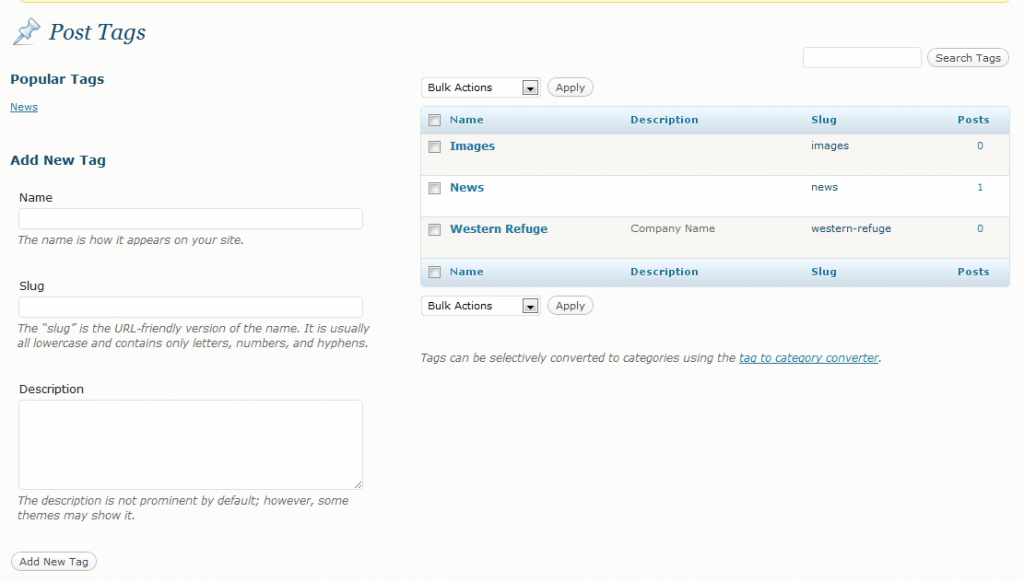Open the top Bulk Actions dropdown
The height and width of the screenshot is (582, 1024).
480,87
